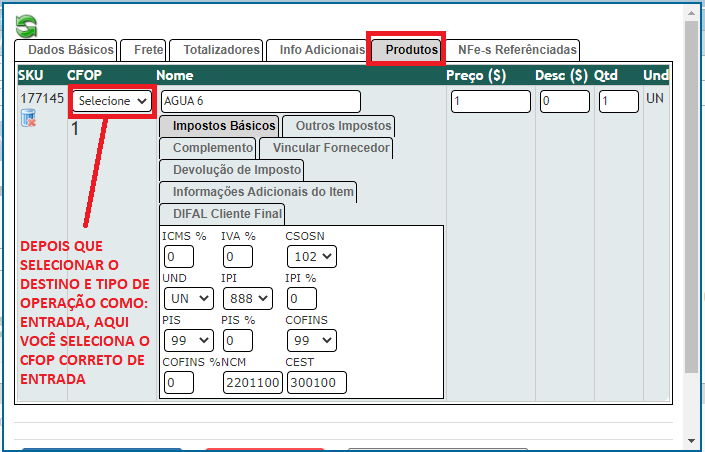Expand the UND dropdown showing UN
The height and width of the screenshot is (452, 705).
point(189,299)
